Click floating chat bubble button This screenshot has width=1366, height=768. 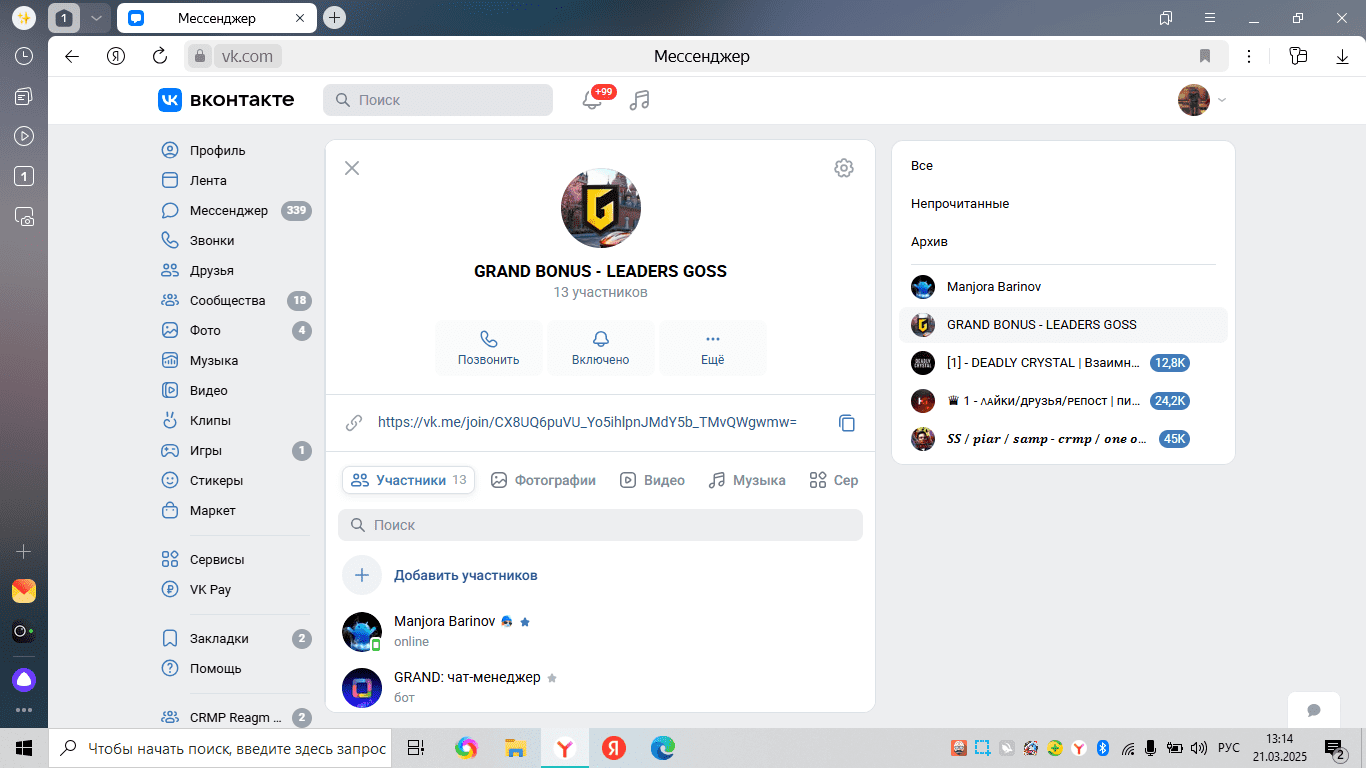(1314, 710)
